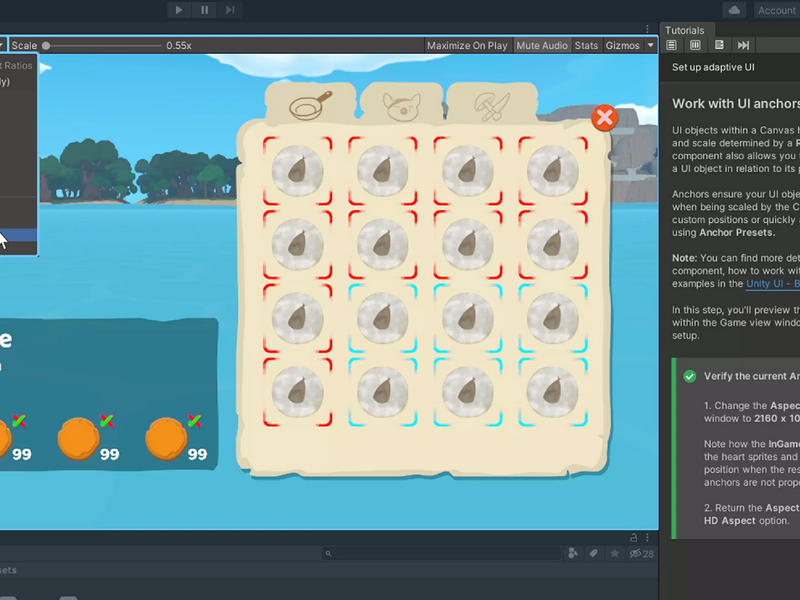
Task: Adjust the Game view Scale slider
Action: tap(103, 45)
